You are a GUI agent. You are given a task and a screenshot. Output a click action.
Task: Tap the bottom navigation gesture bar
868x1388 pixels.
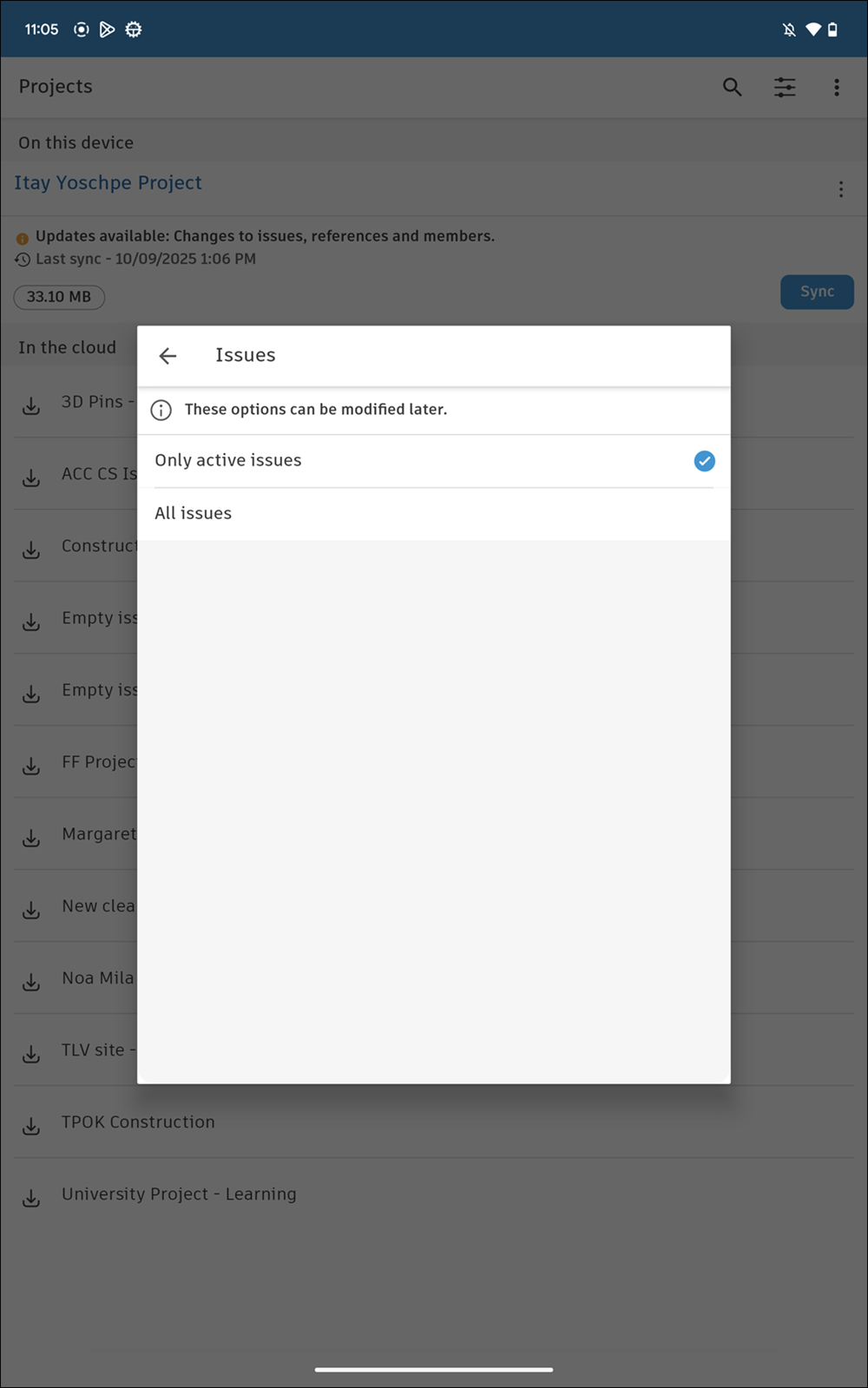coord(433,1370)
